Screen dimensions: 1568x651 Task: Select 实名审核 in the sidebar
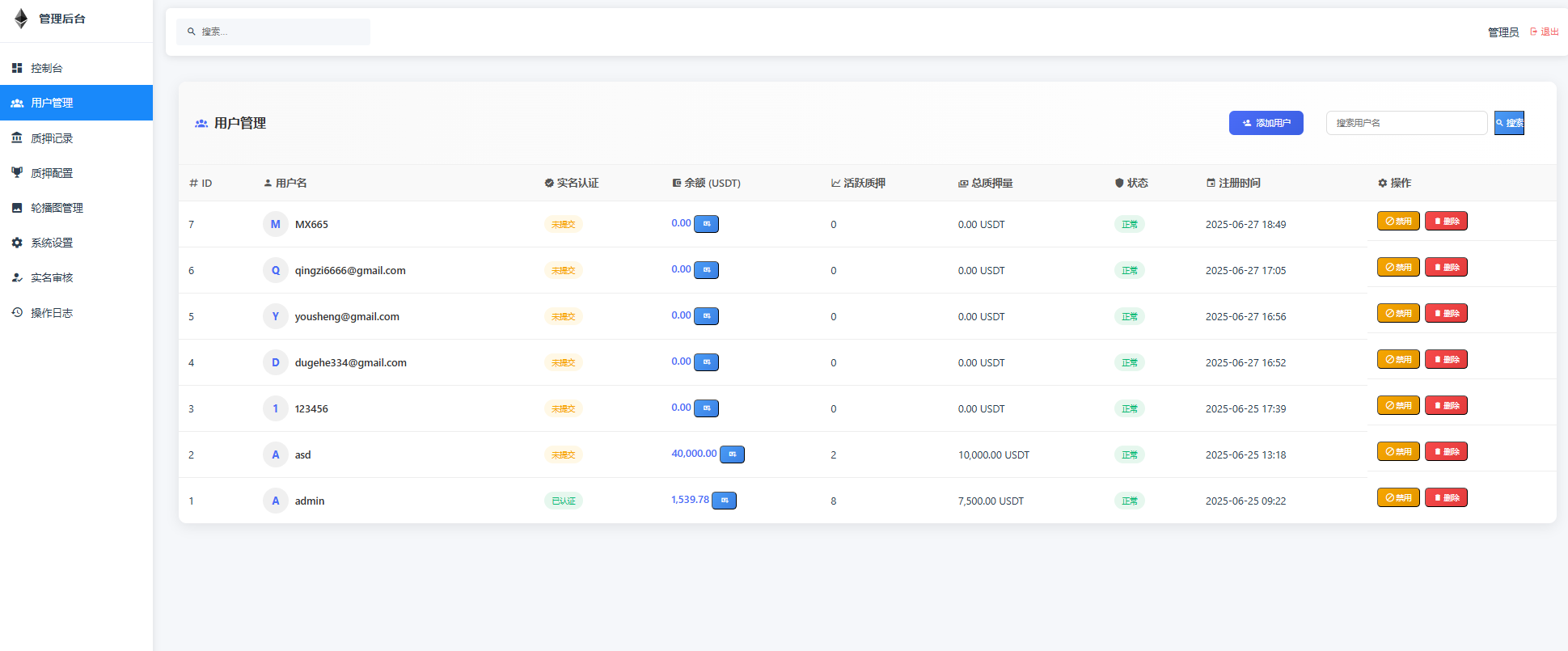coord(52,277)
